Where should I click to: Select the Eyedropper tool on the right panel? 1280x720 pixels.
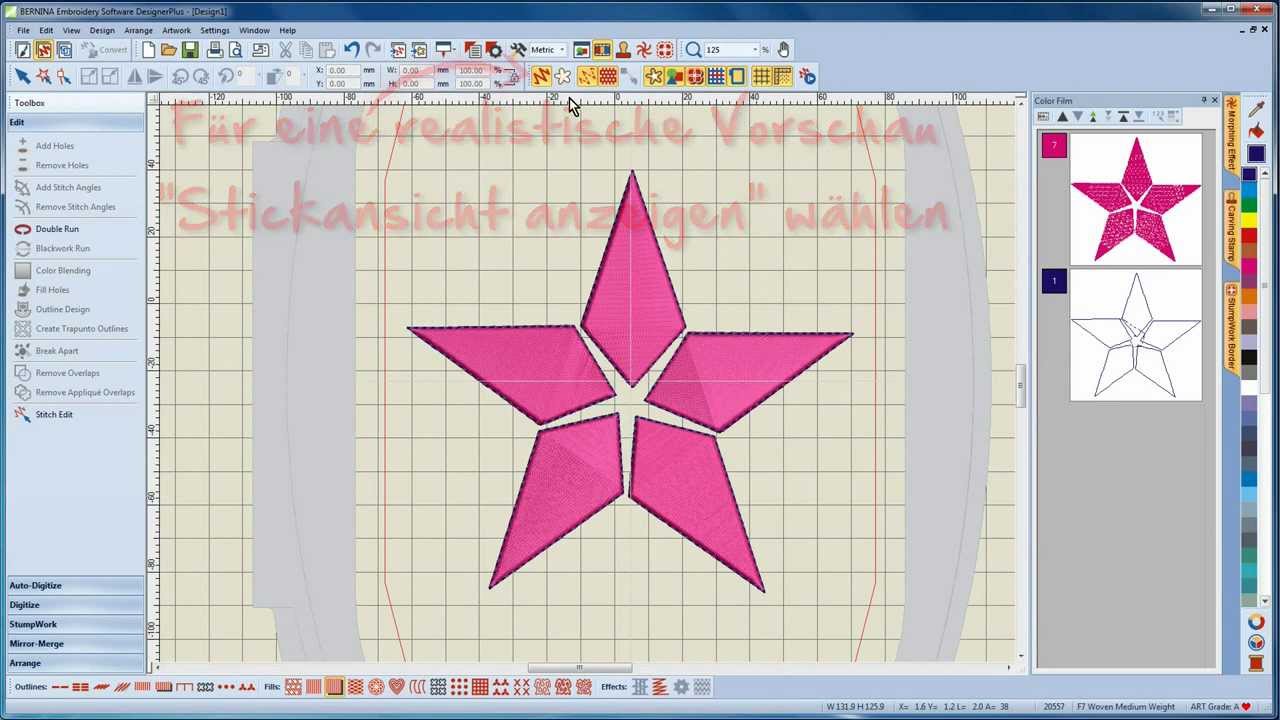click(1258, 108)
